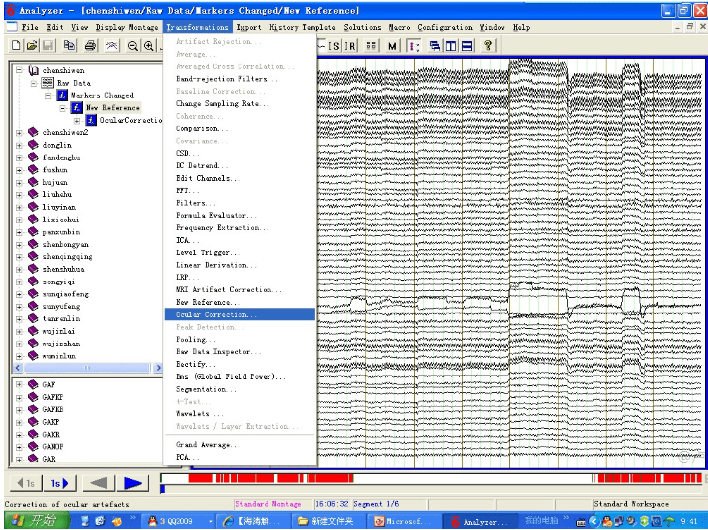The image size is (708, 530).
Task: Choose Raw Data Inspector menu entry
Action: point(240,351)
